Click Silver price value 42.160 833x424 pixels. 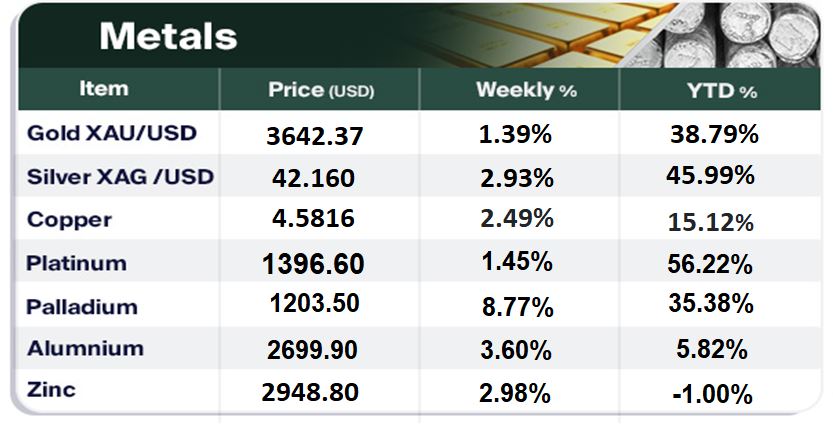pos(313,178)
